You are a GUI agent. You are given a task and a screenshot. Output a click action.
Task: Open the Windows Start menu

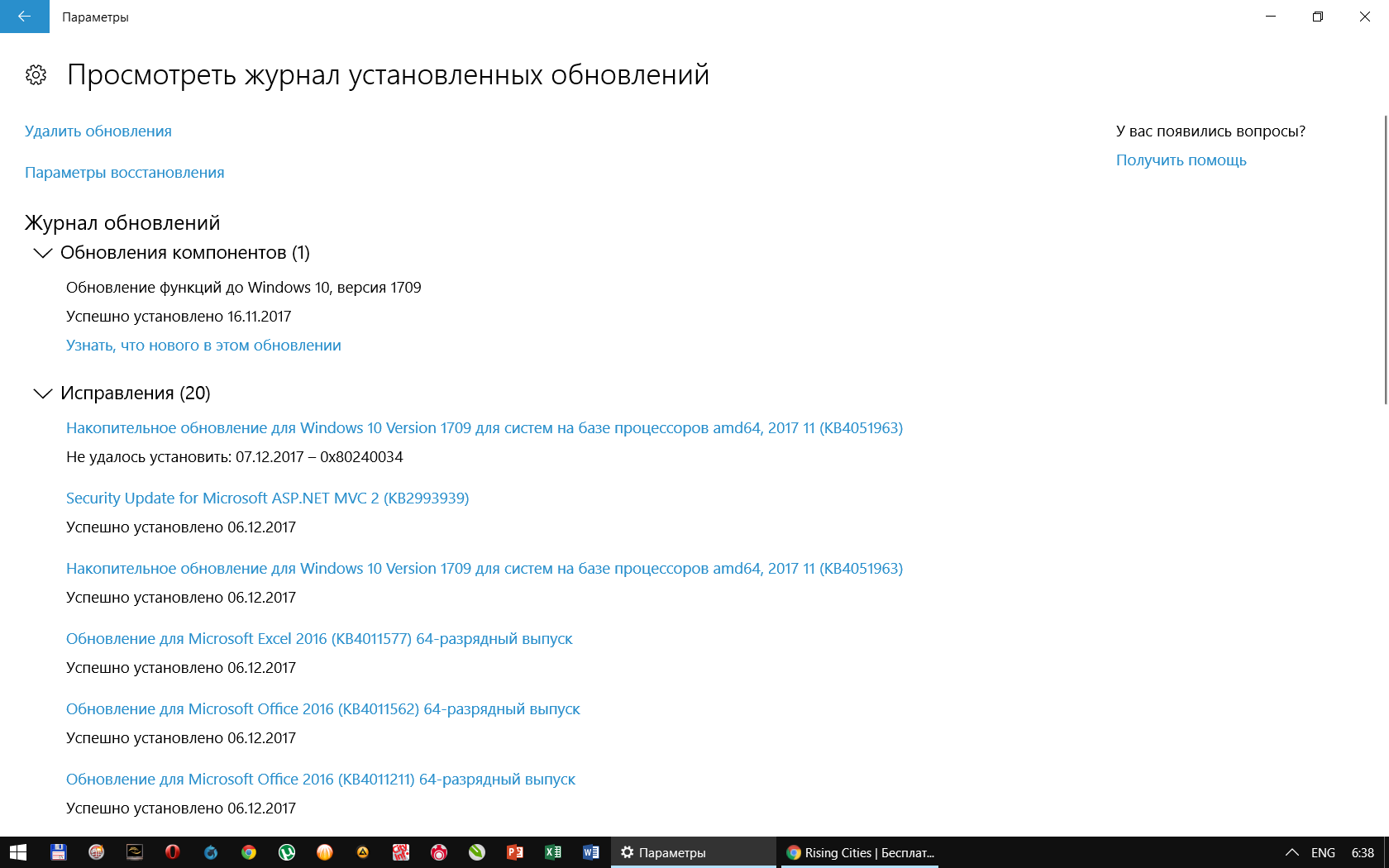click(x=18, y=852)
